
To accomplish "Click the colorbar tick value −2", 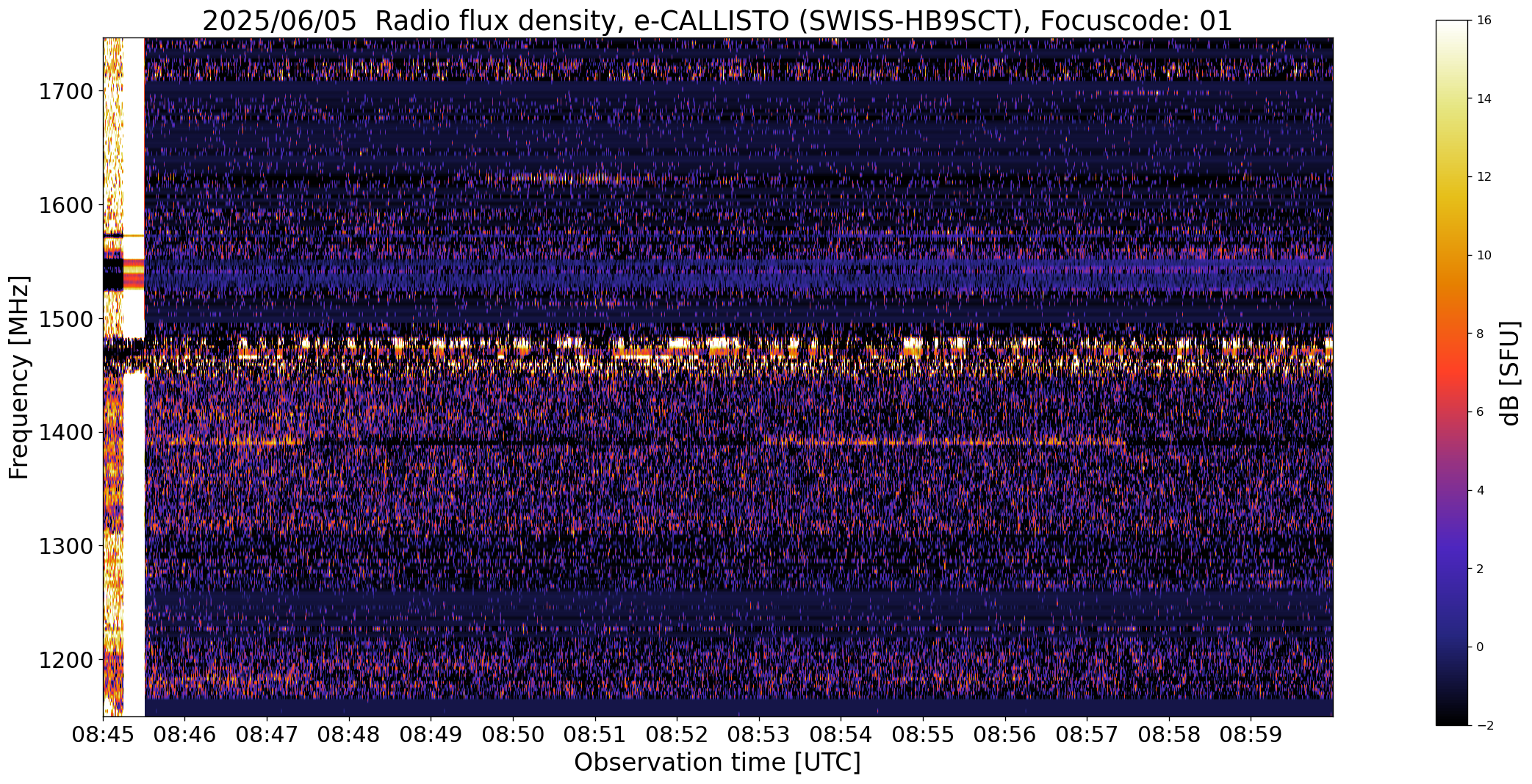I will pos(1484,725).
